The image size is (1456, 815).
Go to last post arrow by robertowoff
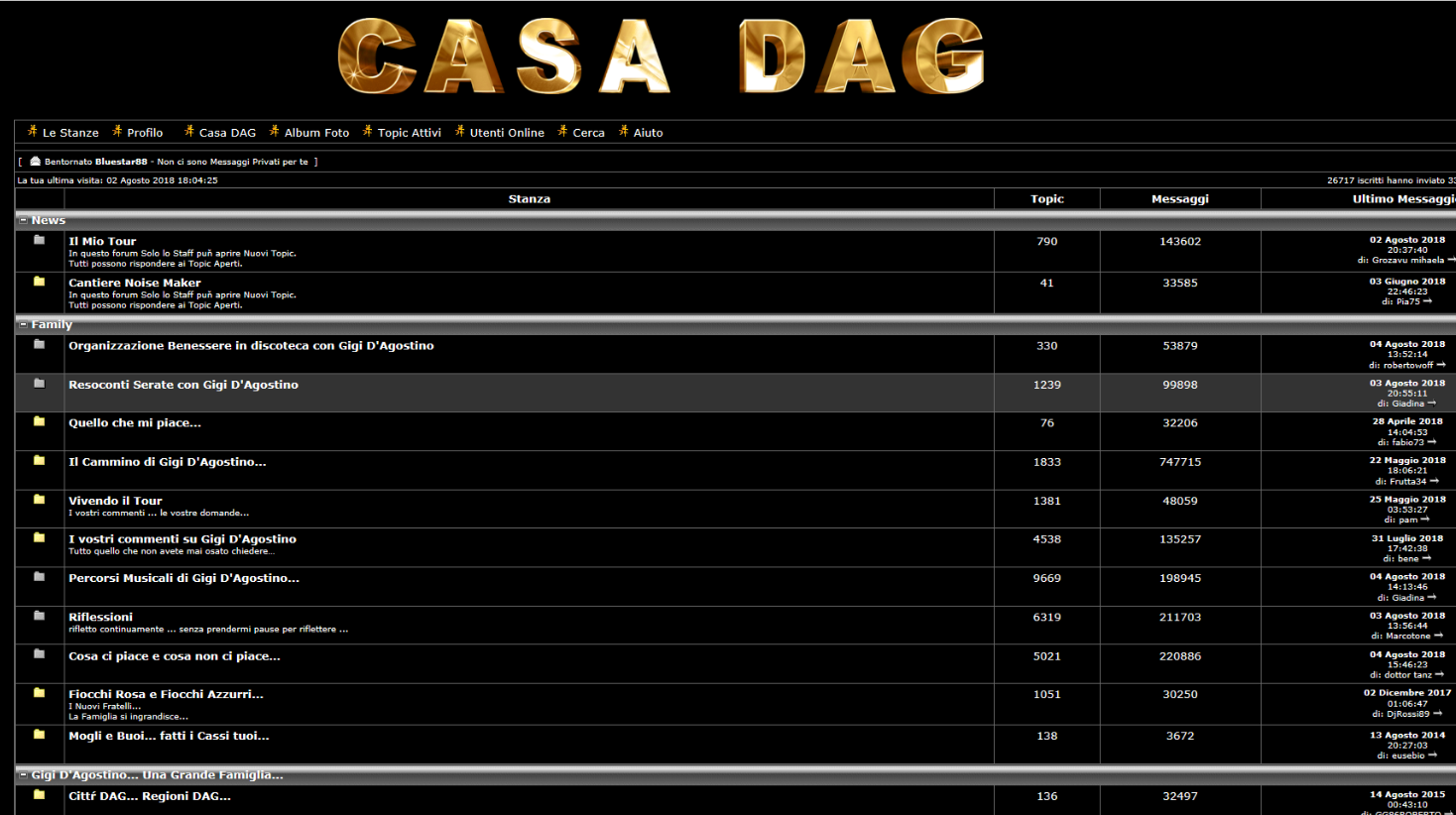click(x=1440, y=365)
